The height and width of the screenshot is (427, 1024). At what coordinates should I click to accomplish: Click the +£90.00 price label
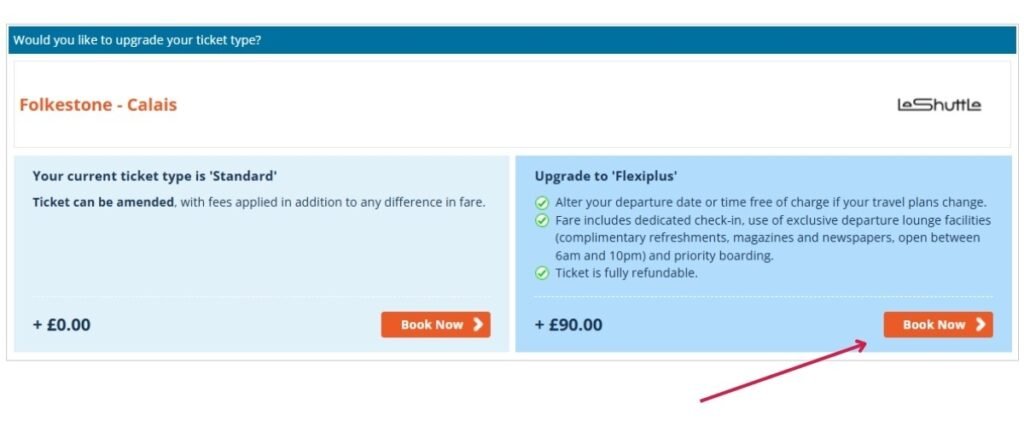pos(569,324)
